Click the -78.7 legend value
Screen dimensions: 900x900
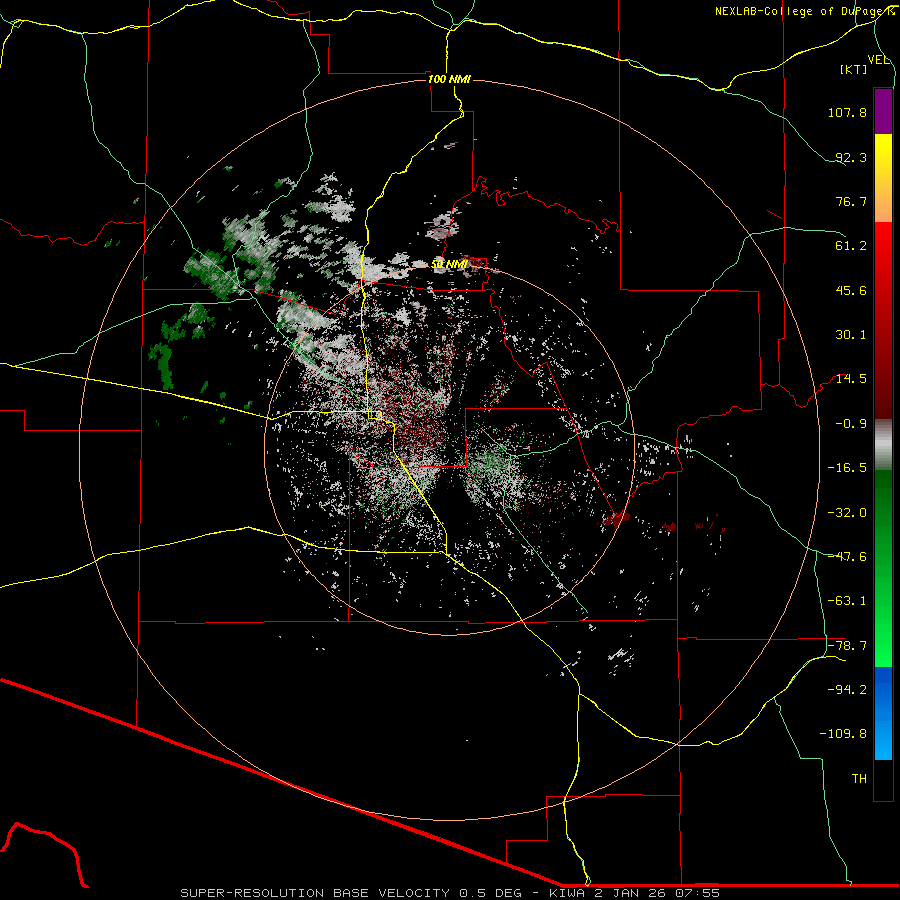click(x=847, y=646)
